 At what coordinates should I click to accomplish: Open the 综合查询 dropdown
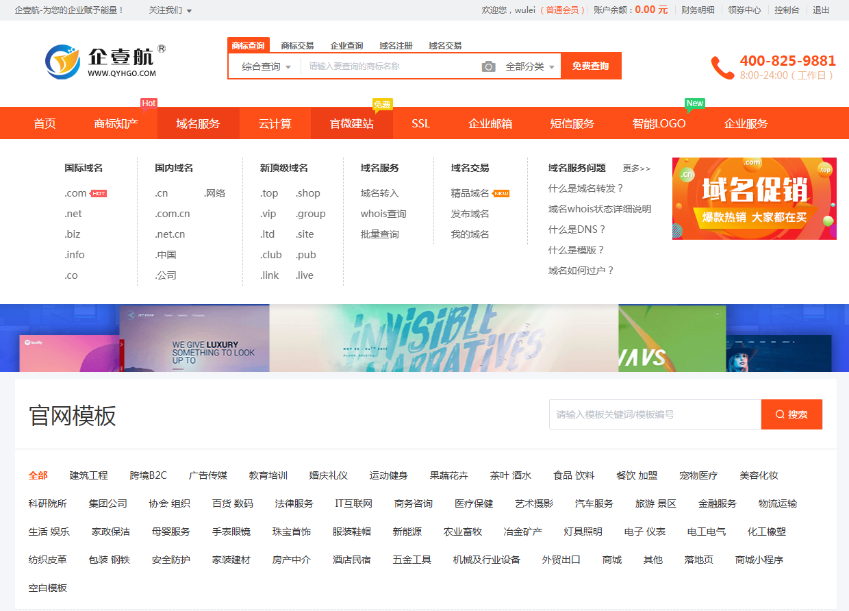coord(266,66)
